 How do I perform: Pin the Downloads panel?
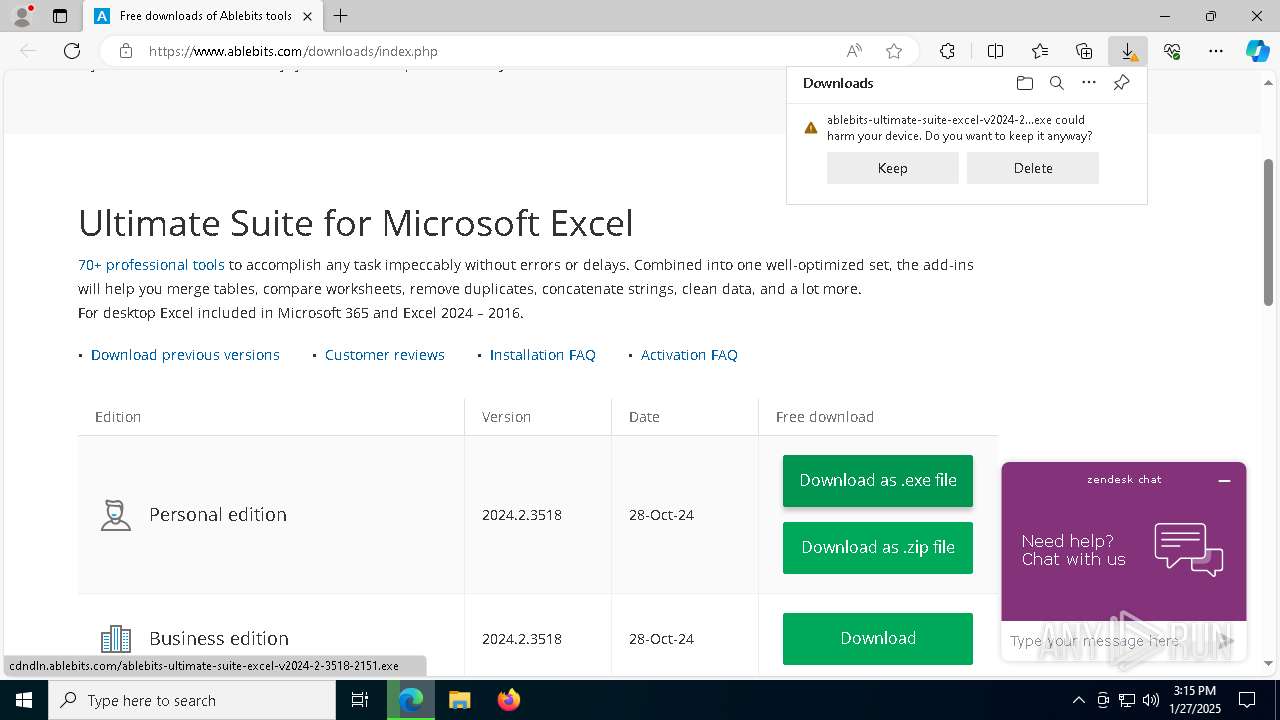coord(1121,83)
